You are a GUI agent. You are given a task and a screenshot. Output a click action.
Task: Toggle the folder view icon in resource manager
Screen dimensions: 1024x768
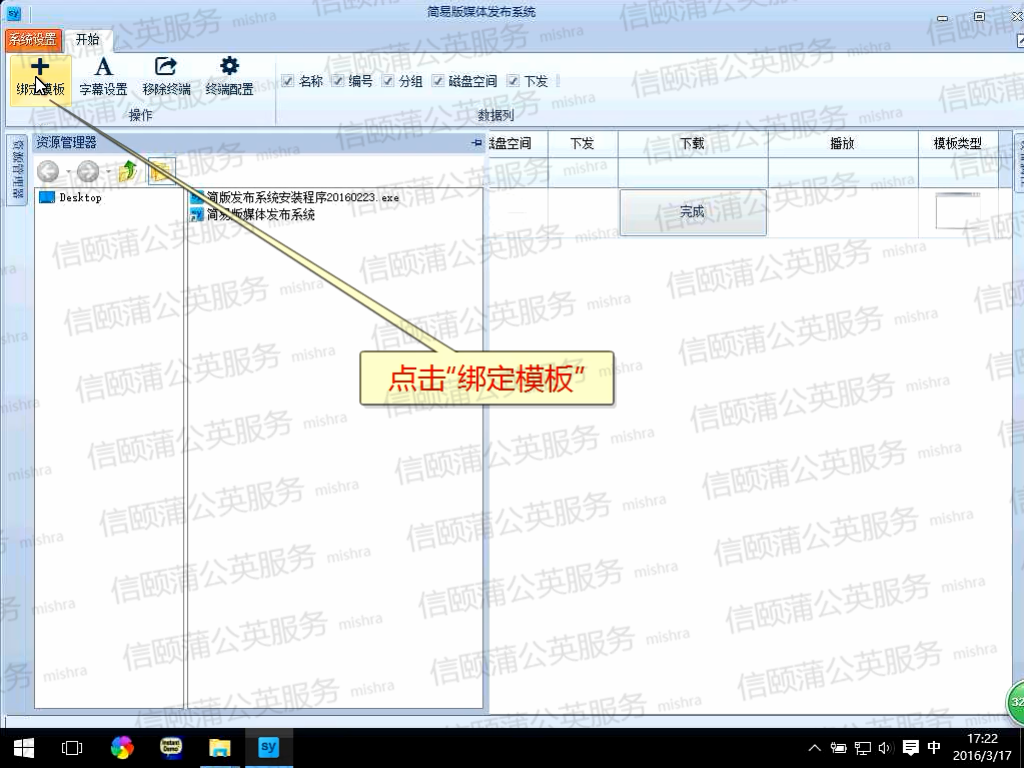(162, 172)
